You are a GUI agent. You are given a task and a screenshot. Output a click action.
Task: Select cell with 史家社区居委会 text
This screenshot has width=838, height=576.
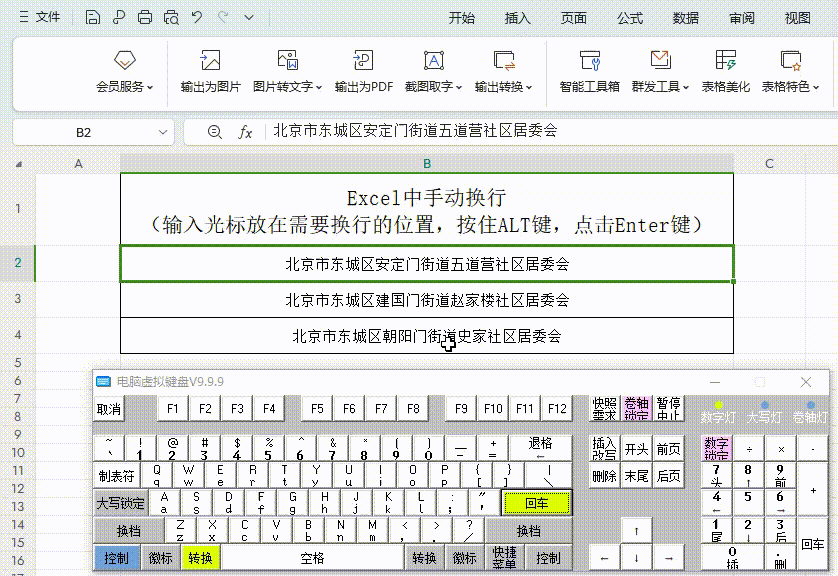pyautogui.click(x=426, y=336)
